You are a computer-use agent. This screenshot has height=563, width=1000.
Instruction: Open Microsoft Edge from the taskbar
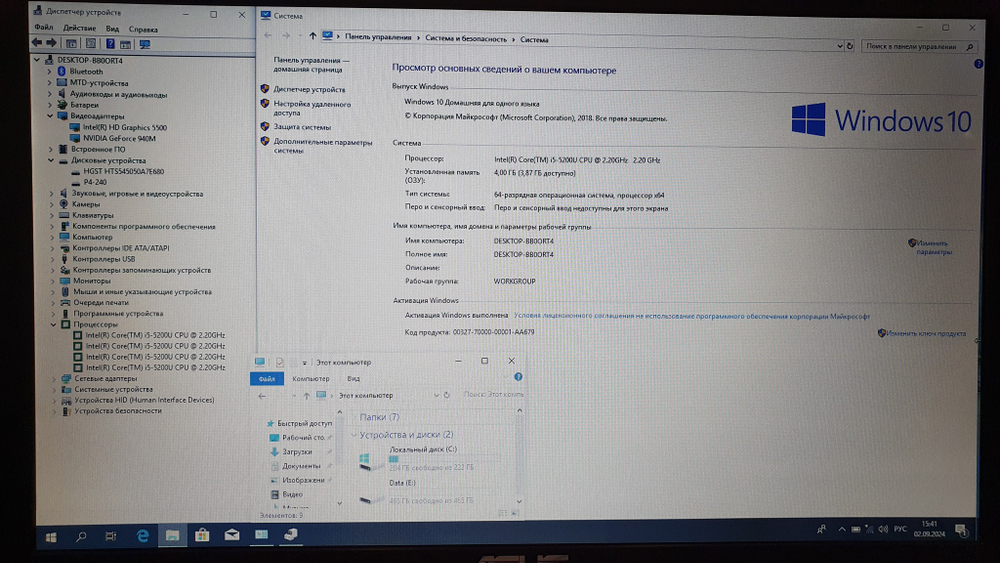point(142,536)
